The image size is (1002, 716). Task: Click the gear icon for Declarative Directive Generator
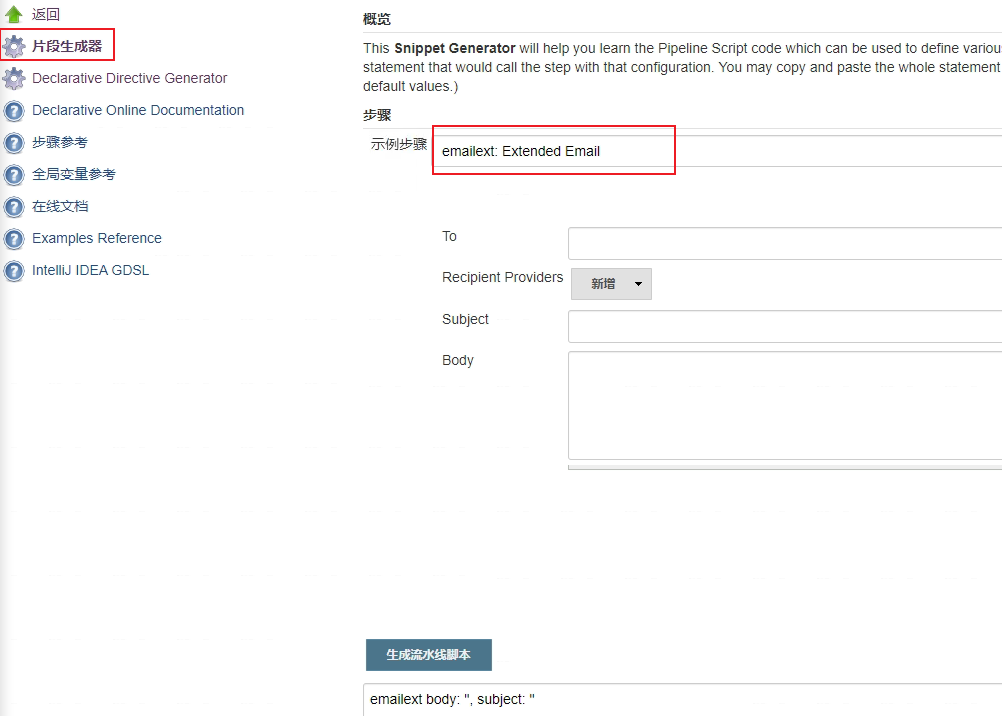14,79
